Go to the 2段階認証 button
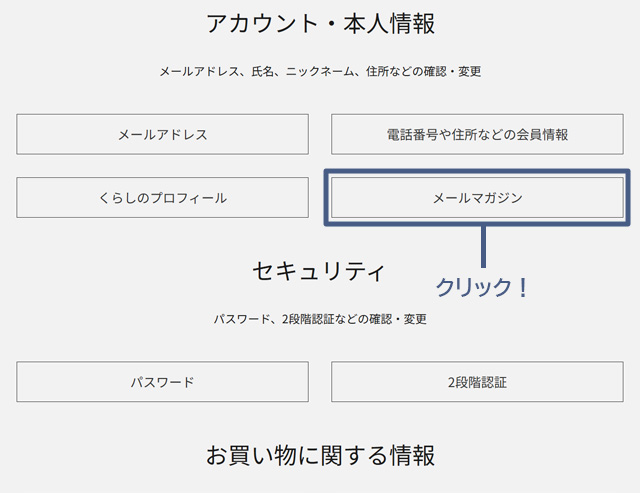Image resolution: width=640 pixels, height=493 pixels. coord(477,382)
